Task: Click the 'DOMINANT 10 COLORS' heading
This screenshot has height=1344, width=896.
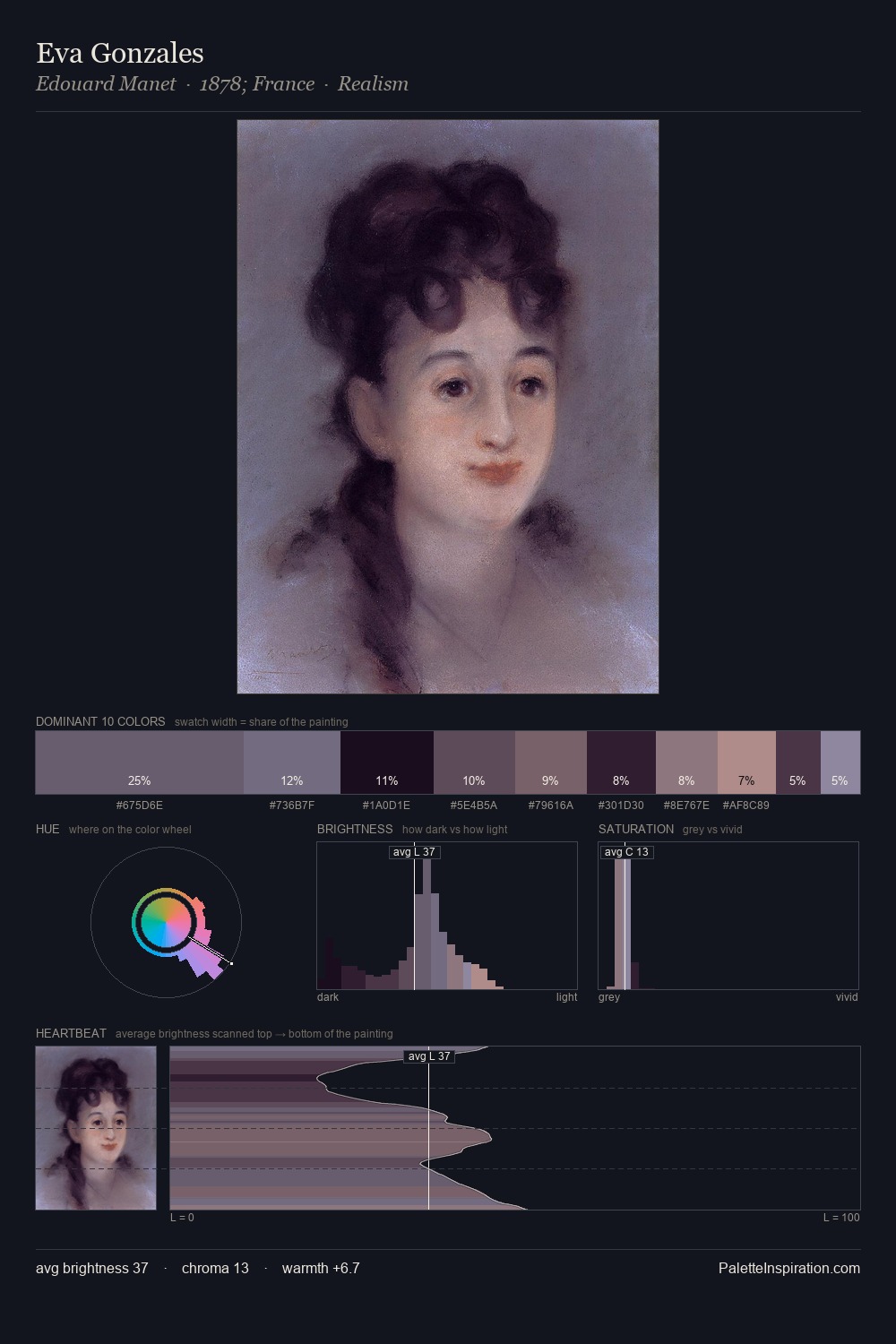Action: tap(100, 721)
